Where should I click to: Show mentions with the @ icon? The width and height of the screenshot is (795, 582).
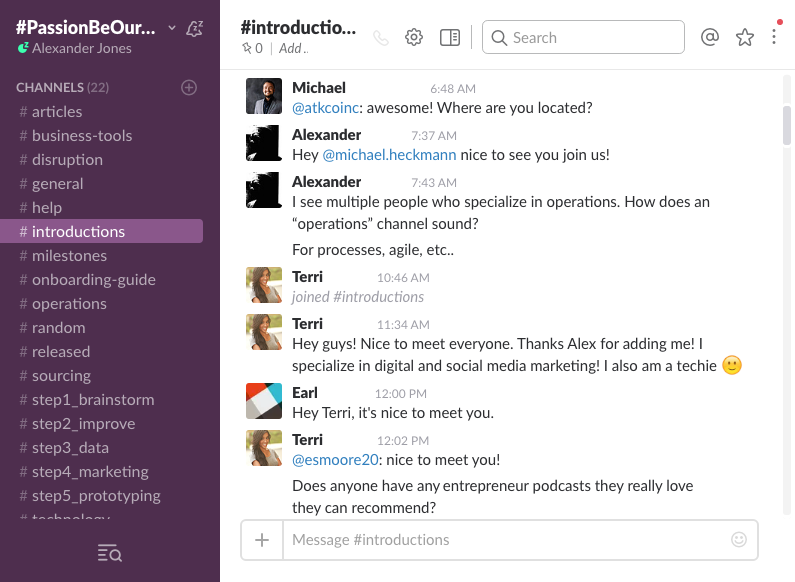click(710, 38)
